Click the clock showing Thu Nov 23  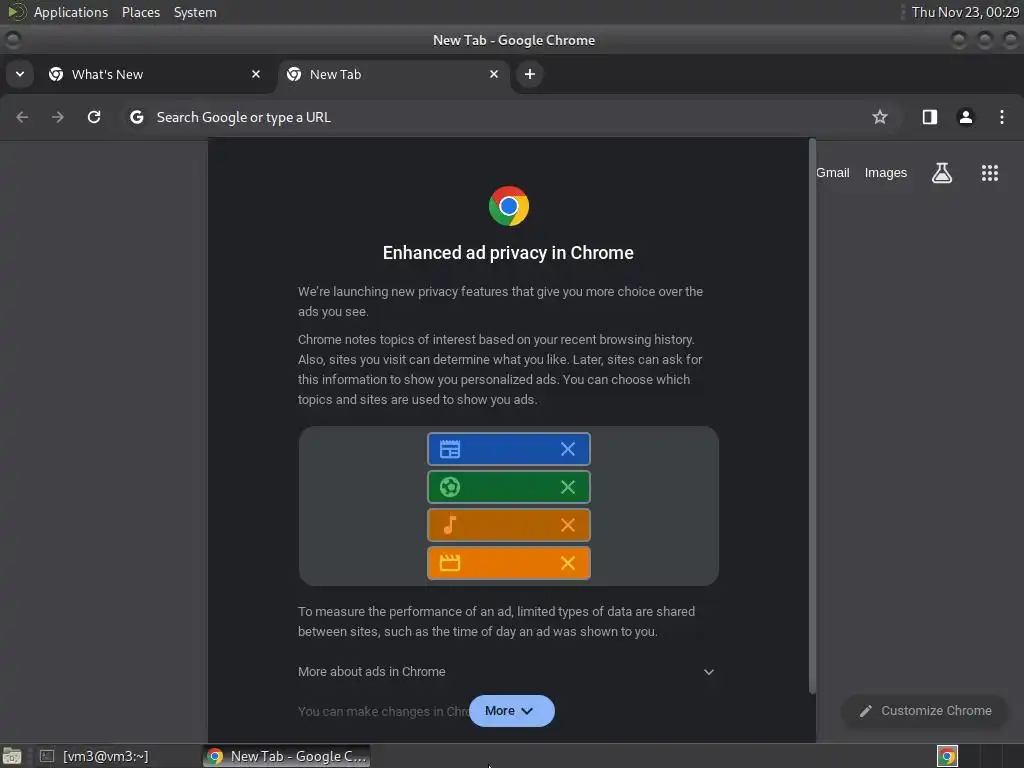(964, 12)
